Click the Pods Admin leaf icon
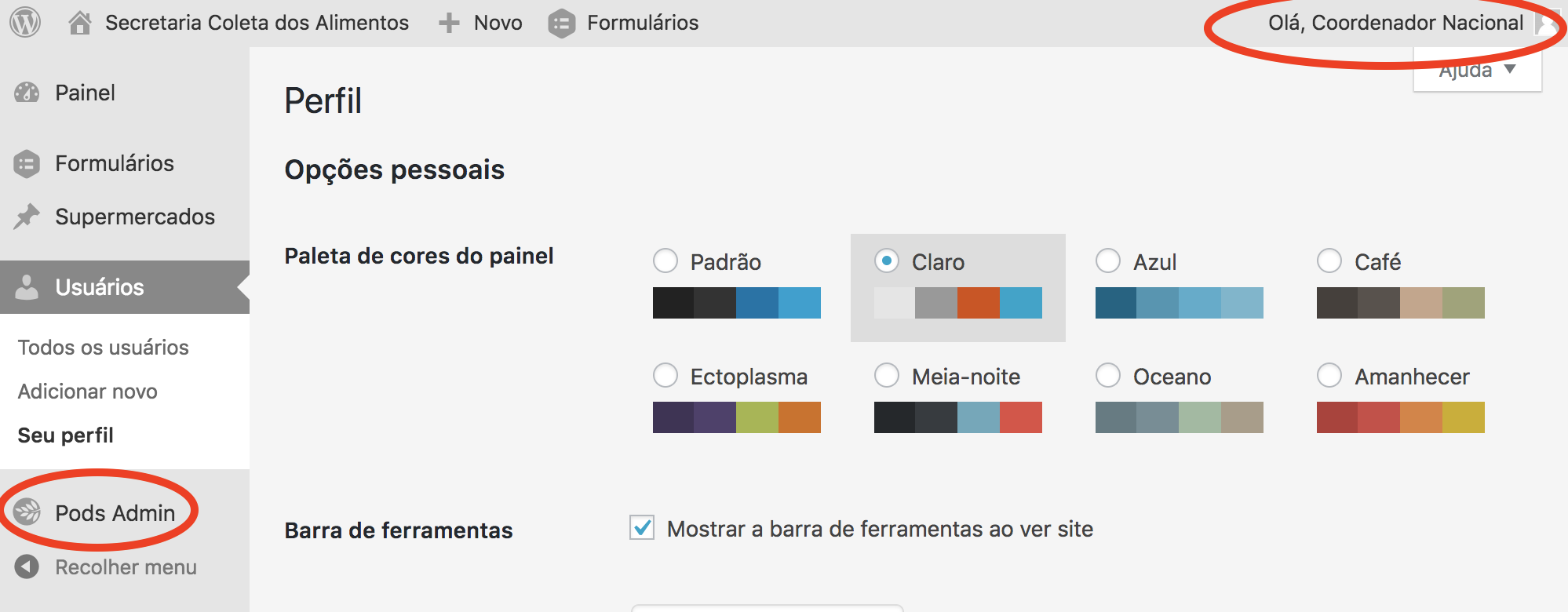 coord(27,512)
